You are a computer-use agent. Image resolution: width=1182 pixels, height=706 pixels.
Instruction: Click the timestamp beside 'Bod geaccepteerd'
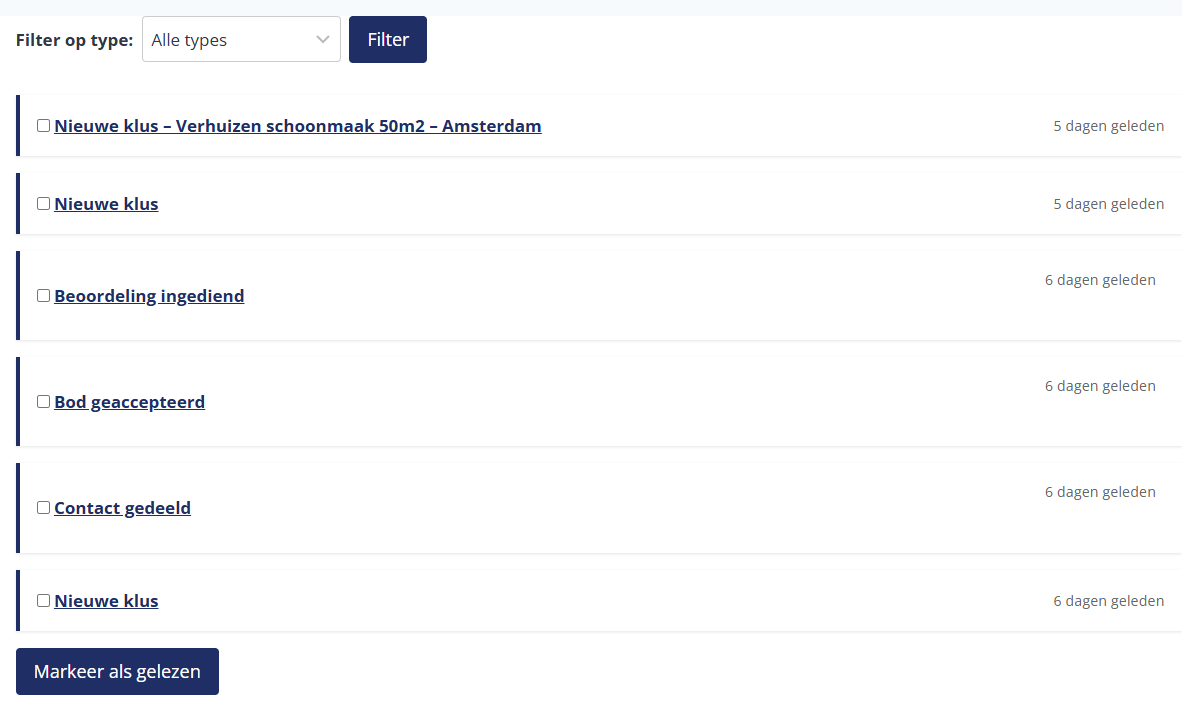click(x=1100, y=386)
